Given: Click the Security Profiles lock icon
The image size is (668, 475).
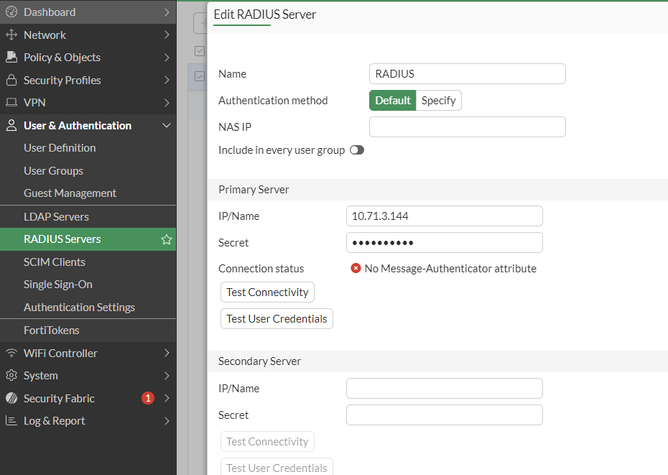Looking at the screenshot, I should click(x=12, y=80).
